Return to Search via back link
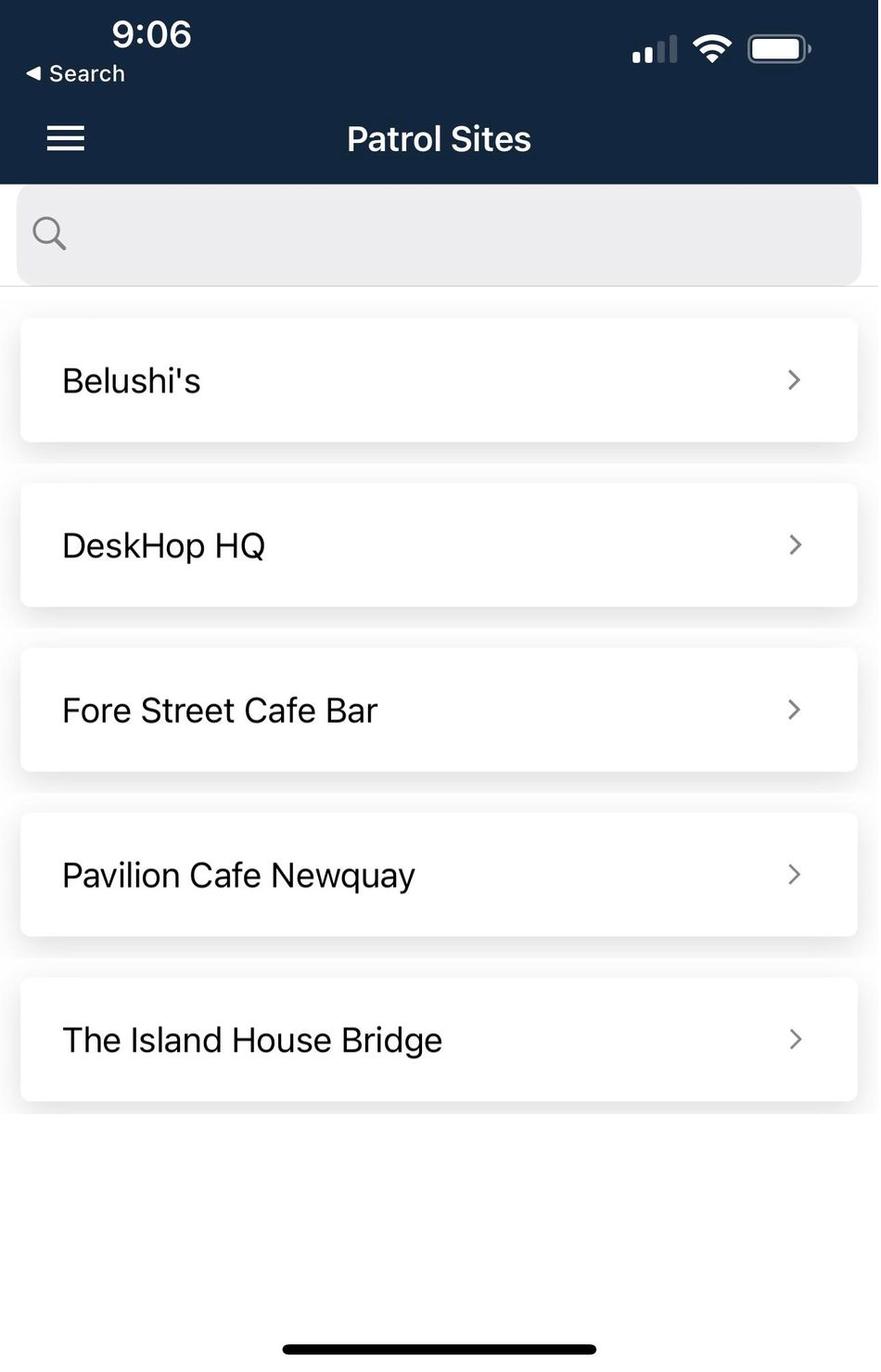 75,73
